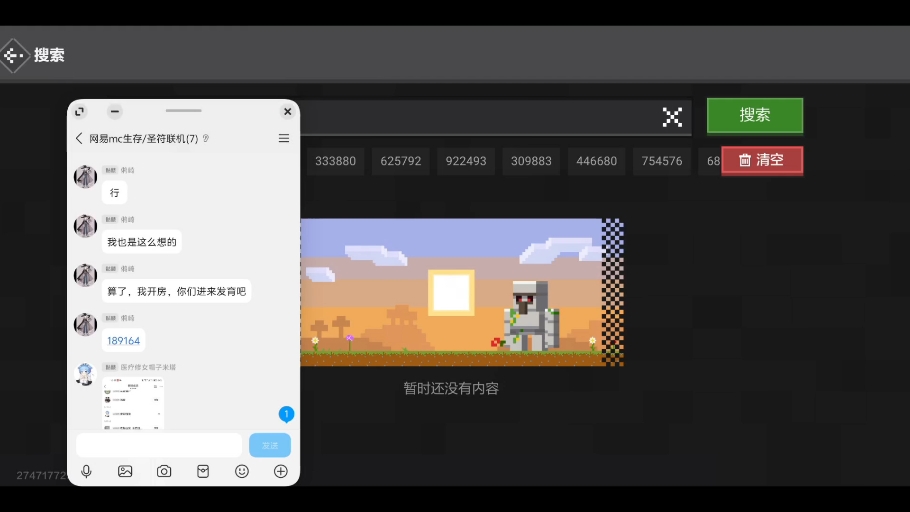Open the chat group menu (hamburger icon)
This screenshot has width=910, height=512.
[x=284, y=138]
